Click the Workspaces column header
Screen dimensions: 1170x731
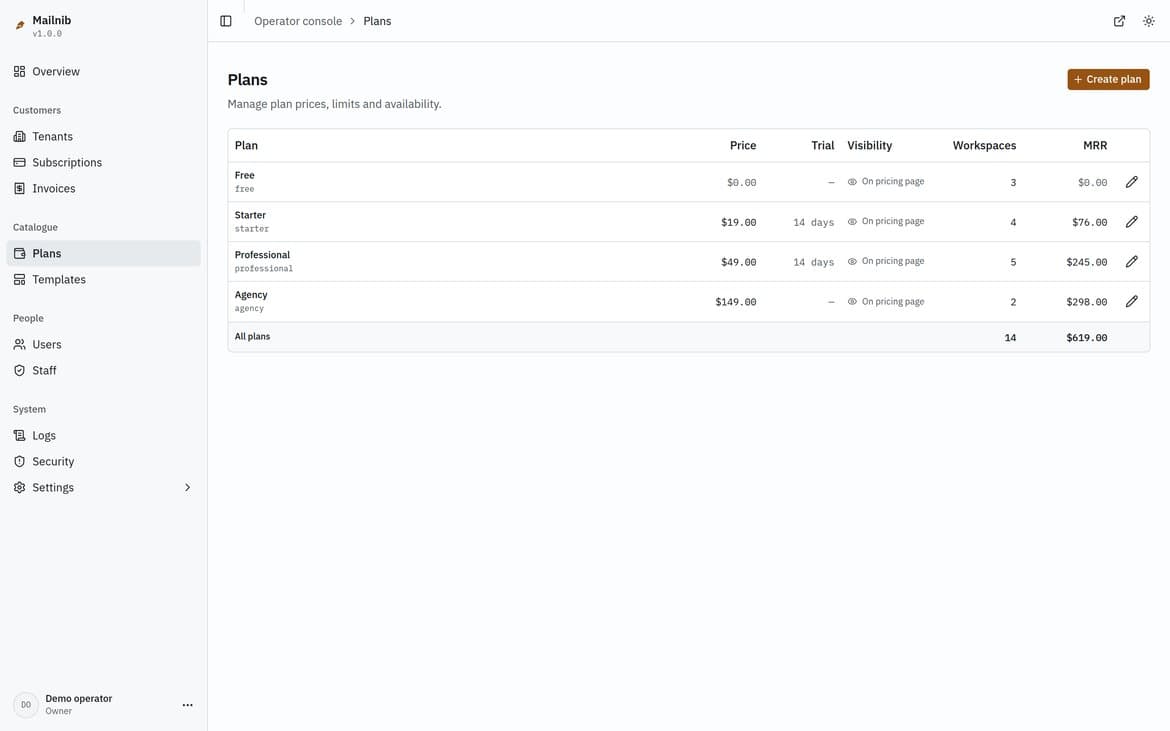pos(984,145)
